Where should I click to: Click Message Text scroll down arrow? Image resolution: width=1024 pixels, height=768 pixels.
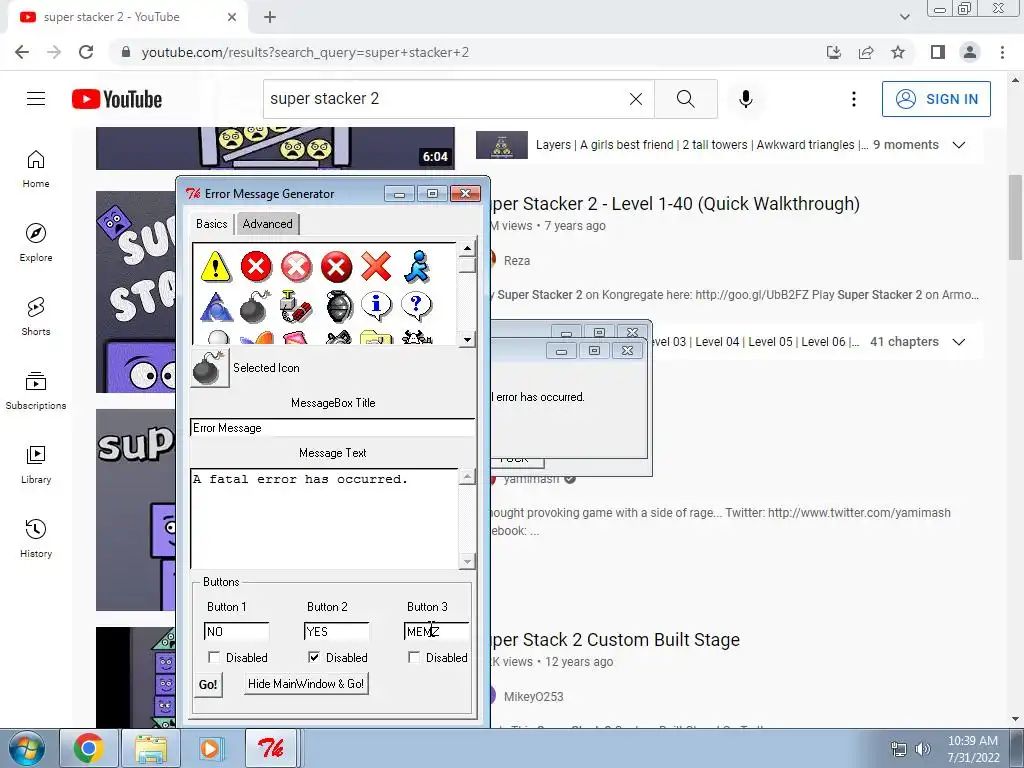[x=467, y=561]
